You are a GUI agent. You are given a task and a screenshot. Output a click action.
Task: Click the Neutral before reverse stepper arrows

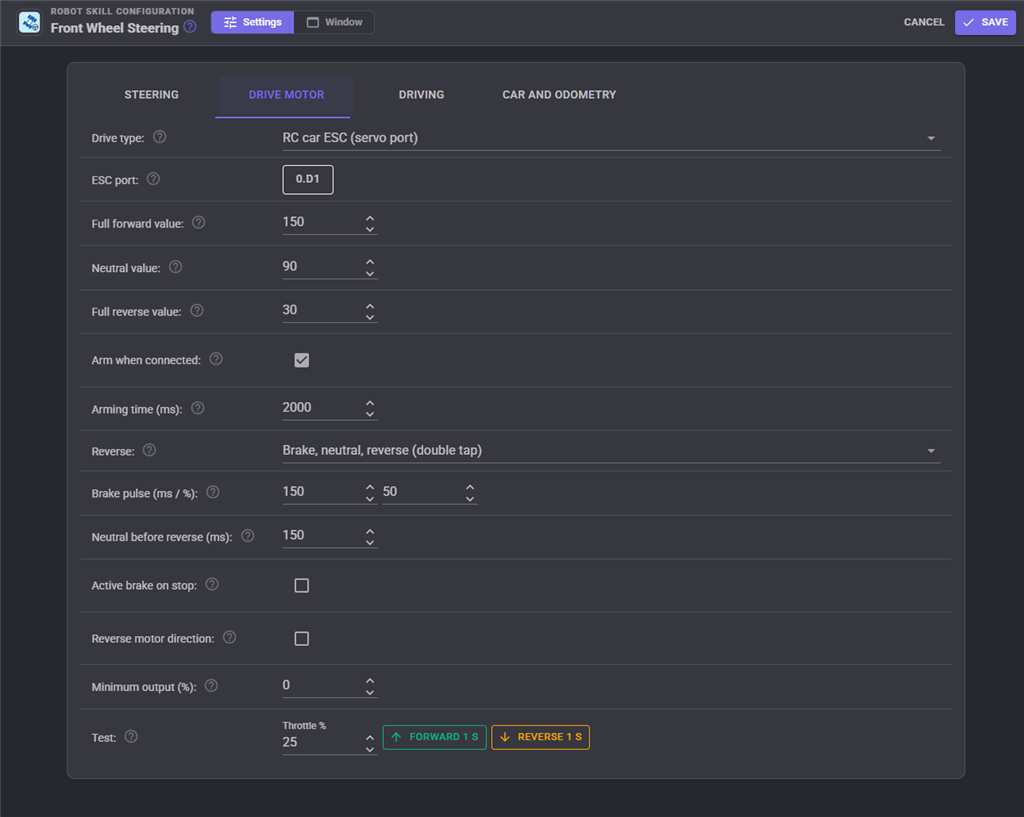370,537
